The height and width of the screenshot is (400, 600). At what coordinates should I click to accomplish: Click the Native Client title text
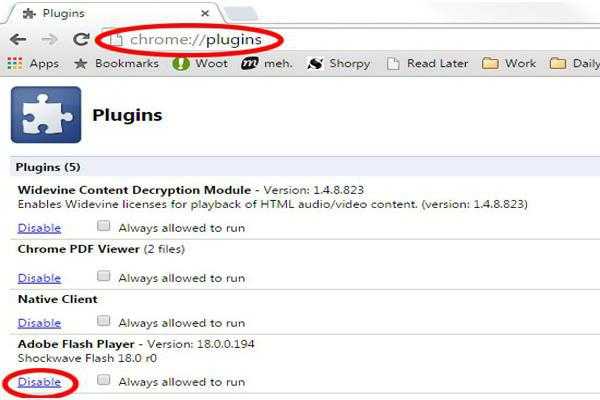(57, 299)
